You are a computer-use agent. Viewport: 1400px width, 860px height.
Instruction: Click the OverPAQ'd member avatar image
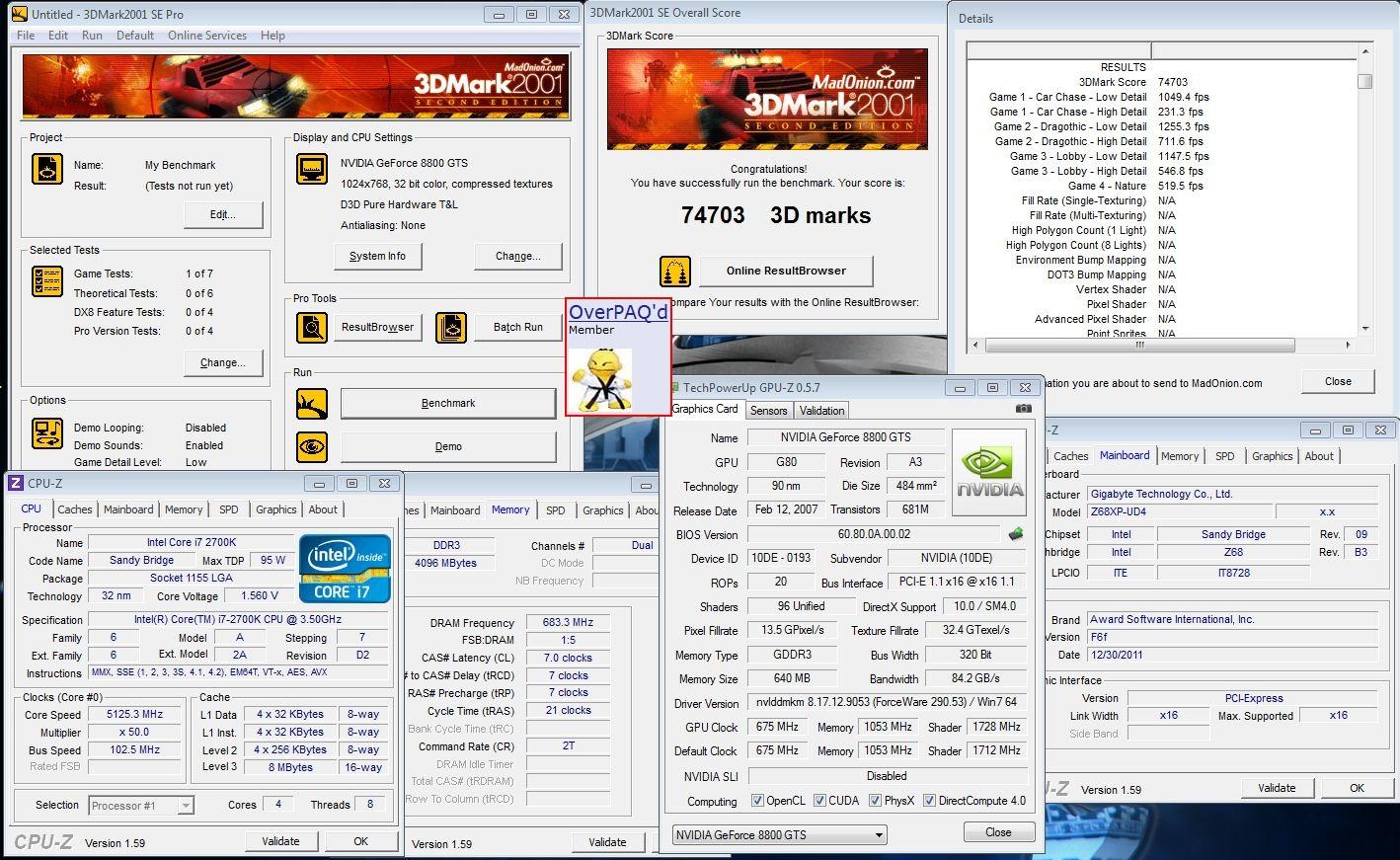(x=600, y=379)
